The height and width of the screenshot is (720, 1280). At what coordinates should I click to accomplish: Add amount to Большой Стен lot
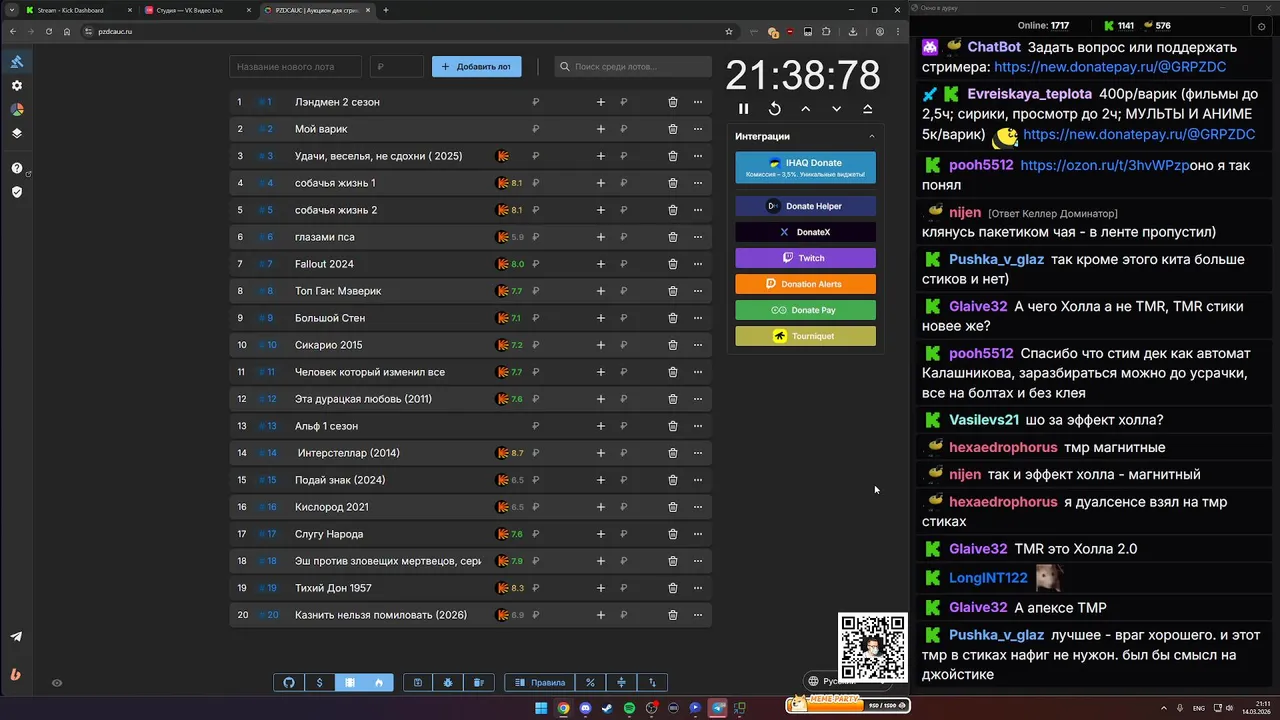click(x=601, y=318)
